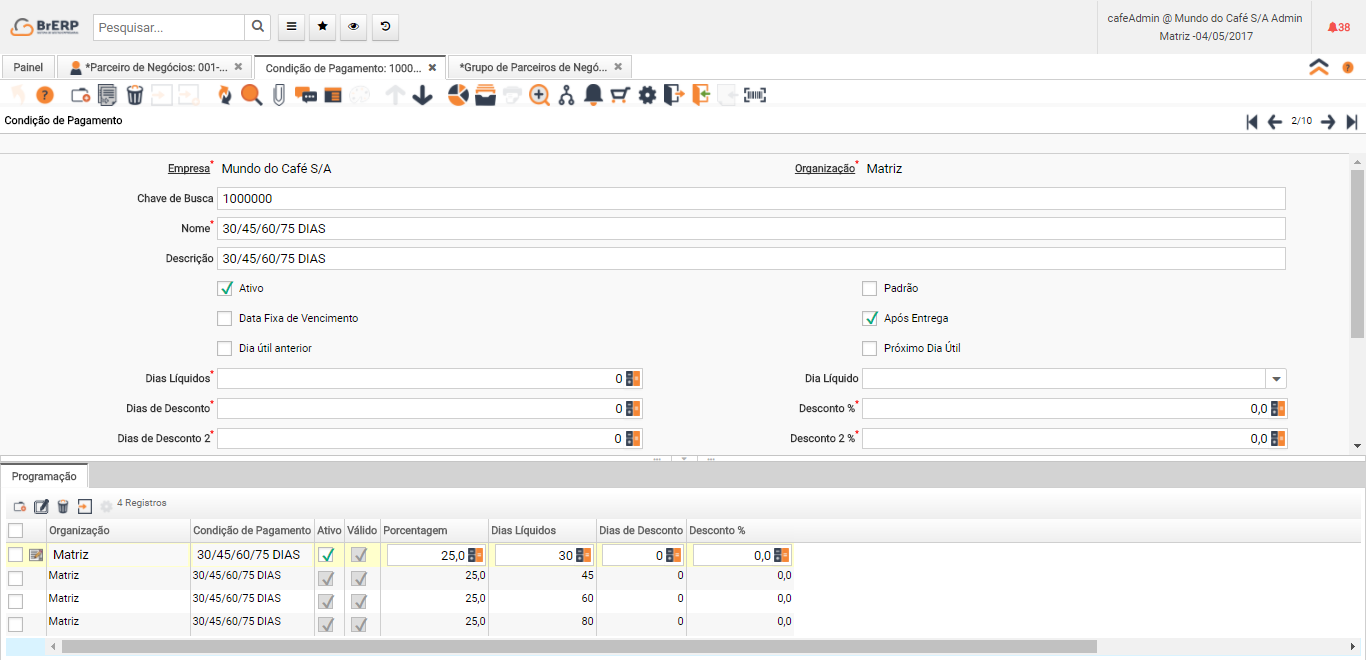Click the barcode icon in toolbar
Image resolution: width=1366 pixels, height=660 pixels.
point(755,95)
